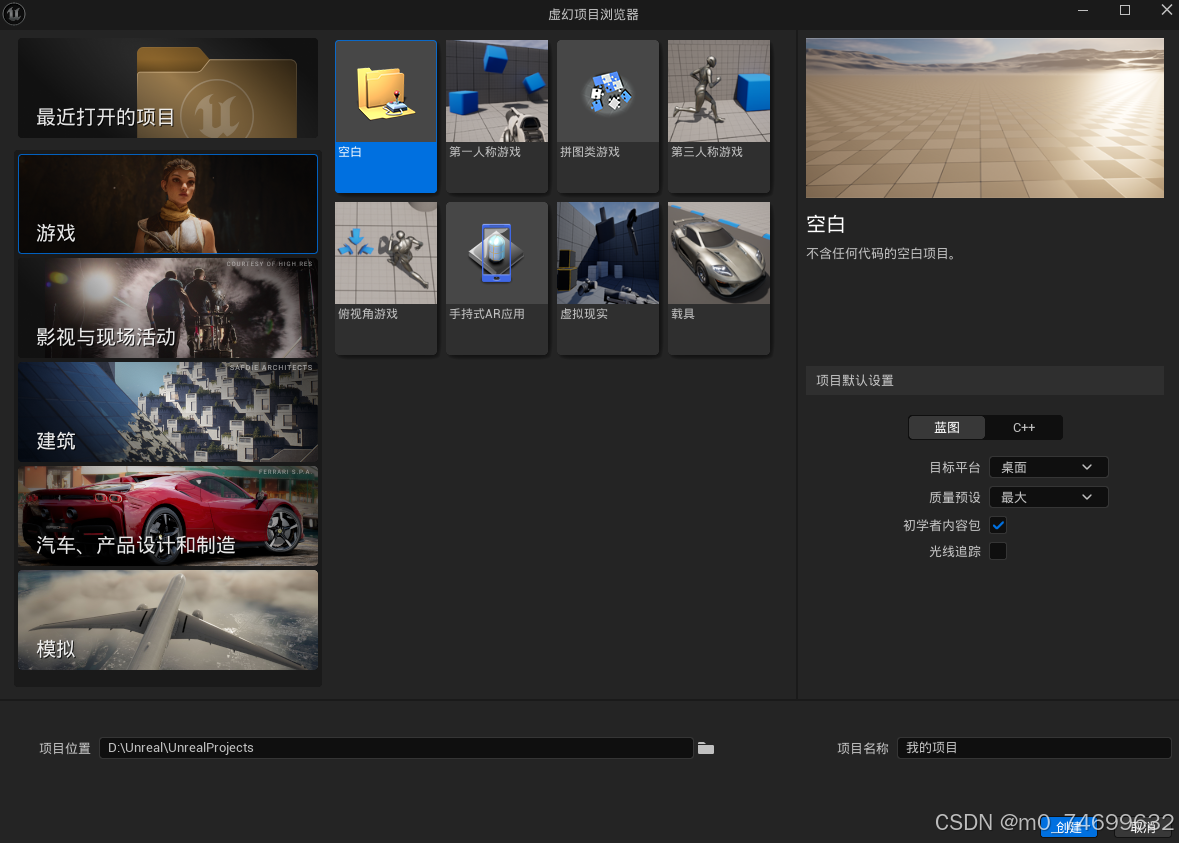Select the 载具 vehicle template

pos(719,278)
